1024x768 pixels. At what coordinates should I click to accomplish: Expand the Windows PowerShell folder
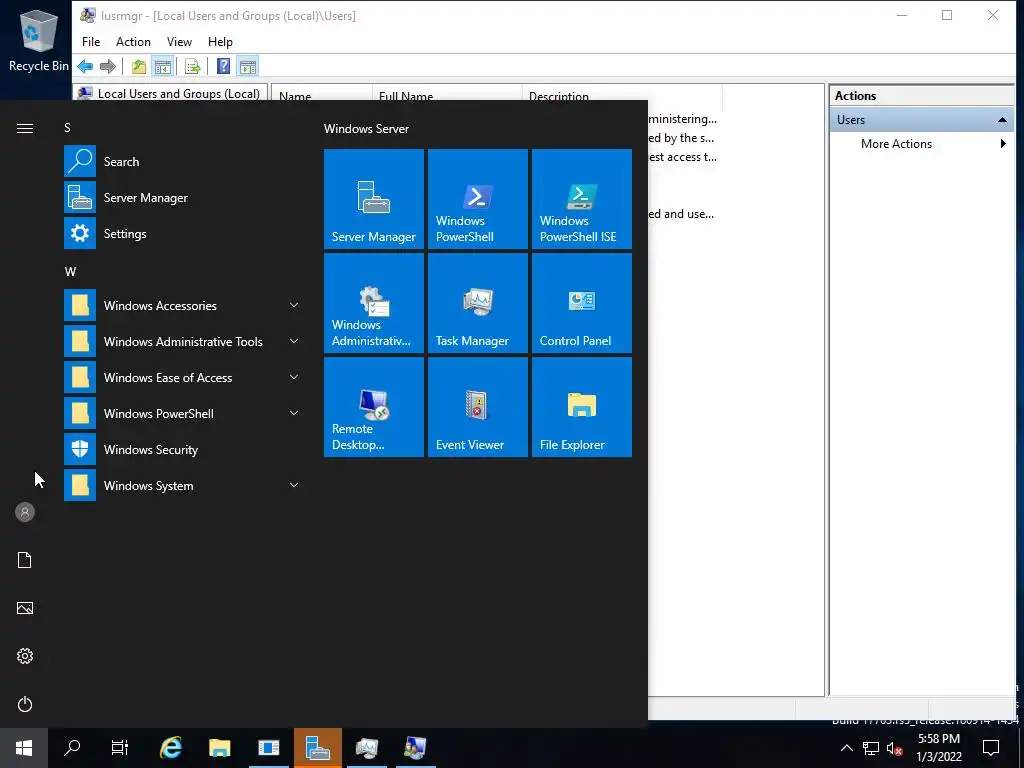pyautogui.click(x=294, y=413)
